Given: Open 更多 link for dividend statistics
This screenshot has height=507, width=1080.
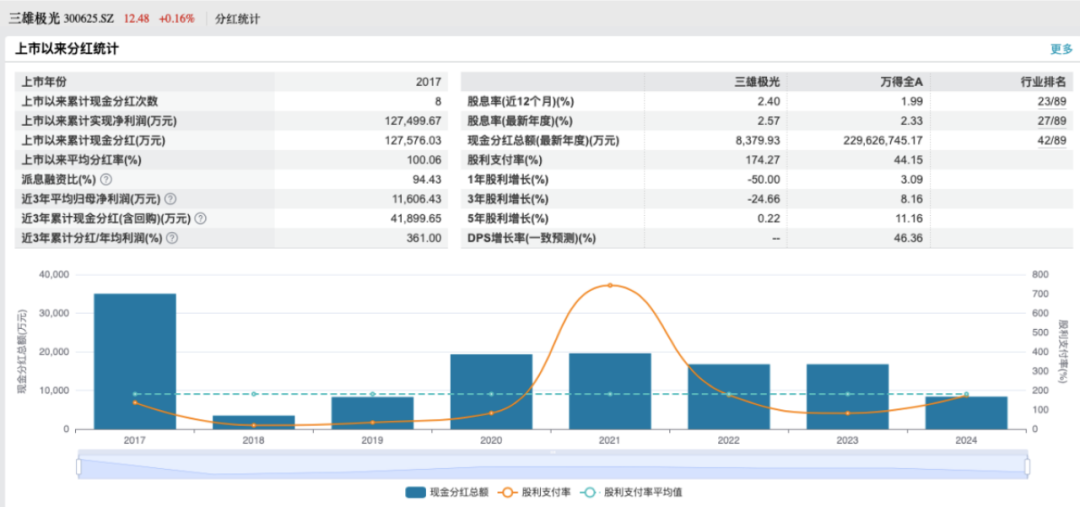Looking at the screenshot, I should tap(1061, 49).
